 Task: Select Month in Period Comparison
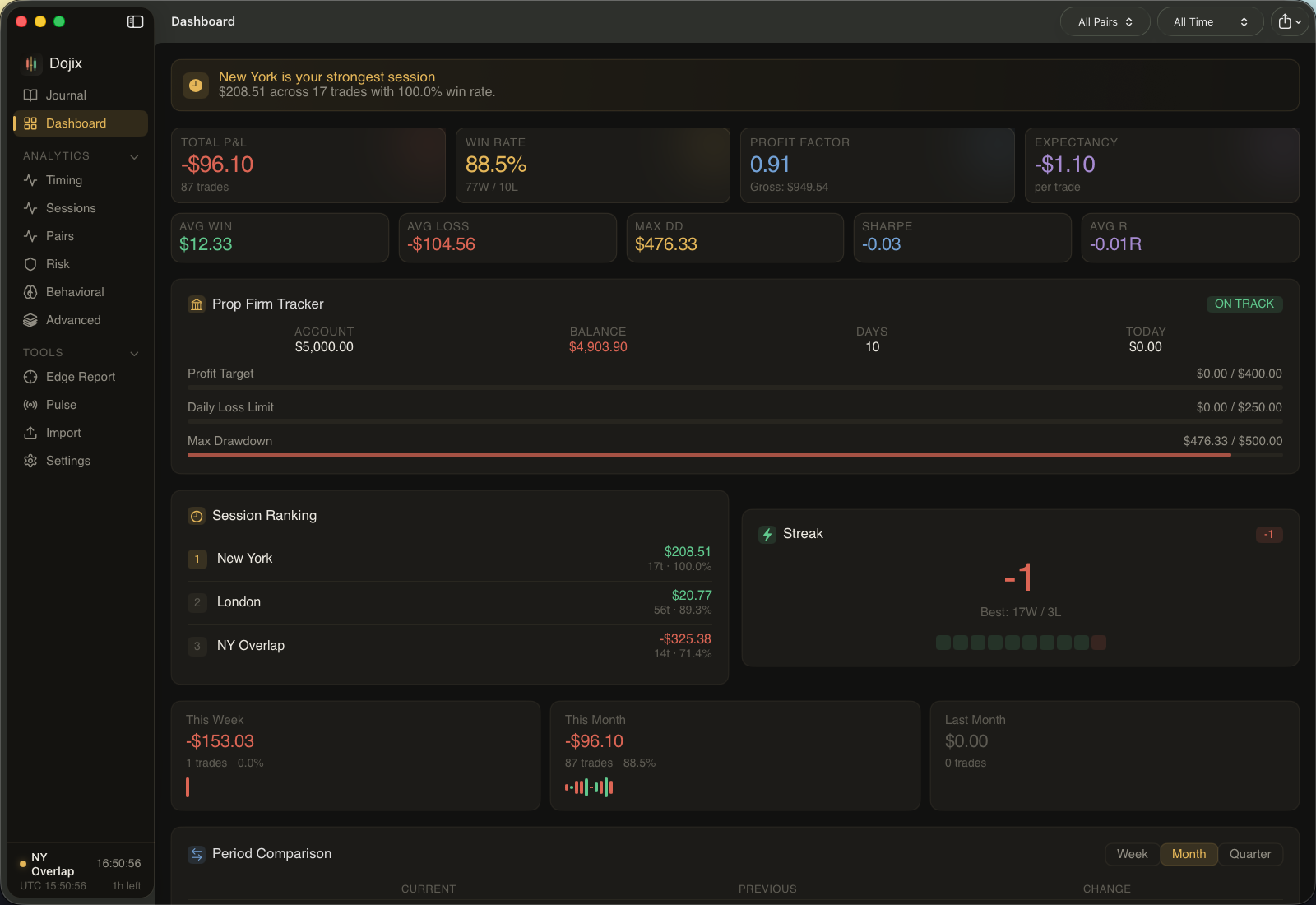[x=1189, y=854]
